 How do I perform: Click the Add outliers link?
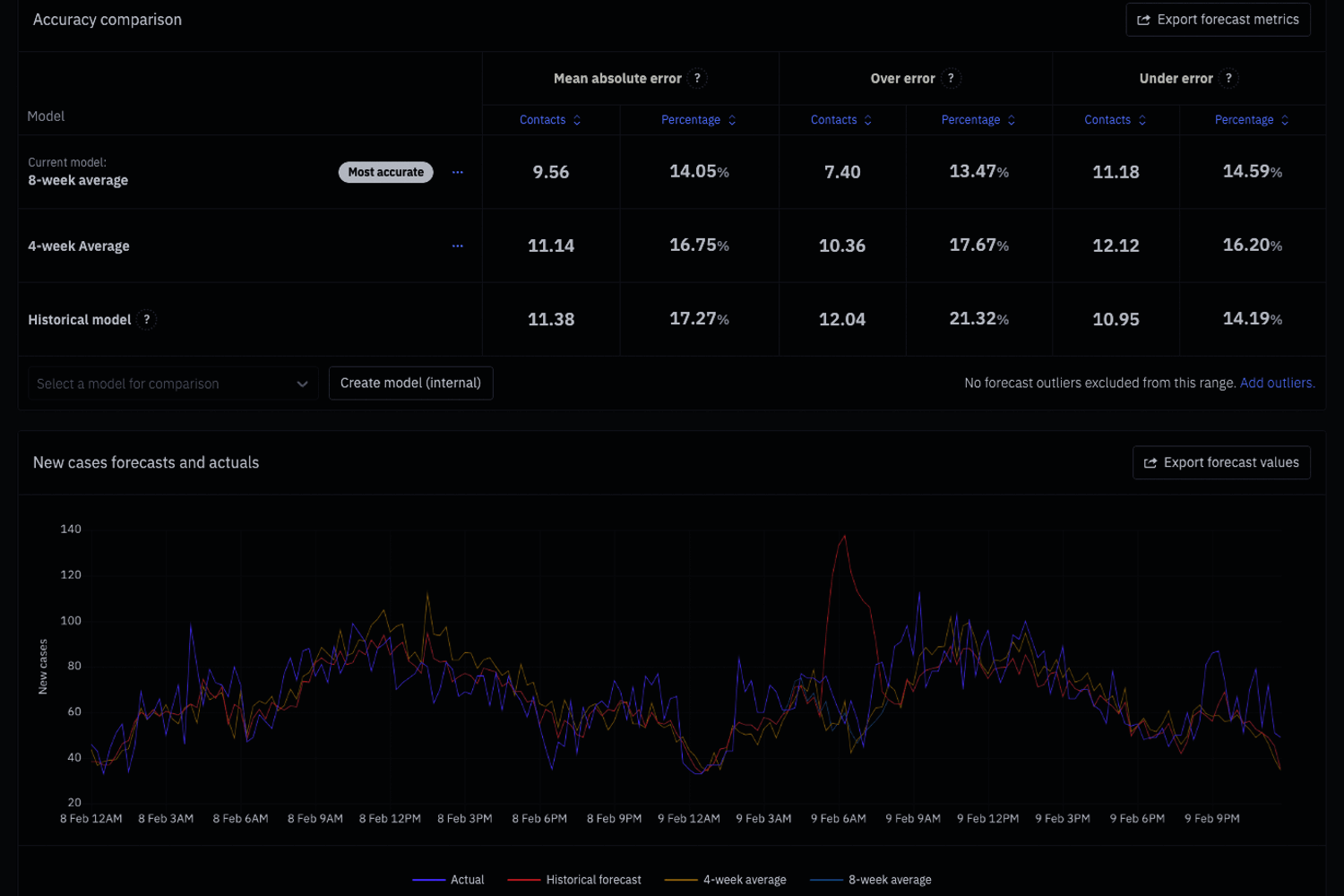(1277, 383)
